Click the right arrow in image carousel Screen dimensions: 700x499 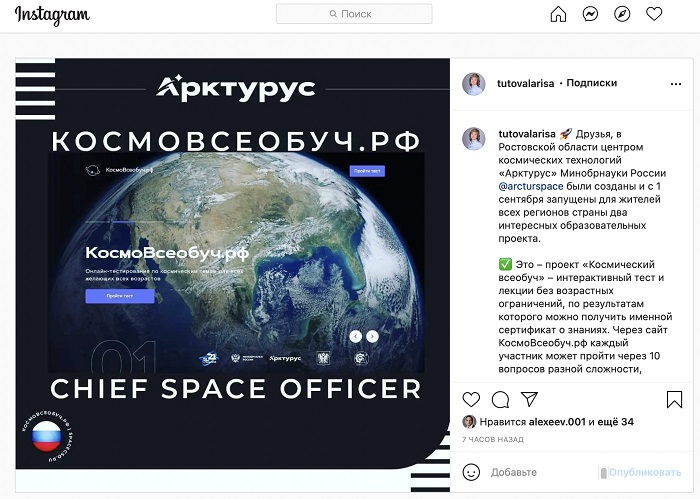point(372,336)
